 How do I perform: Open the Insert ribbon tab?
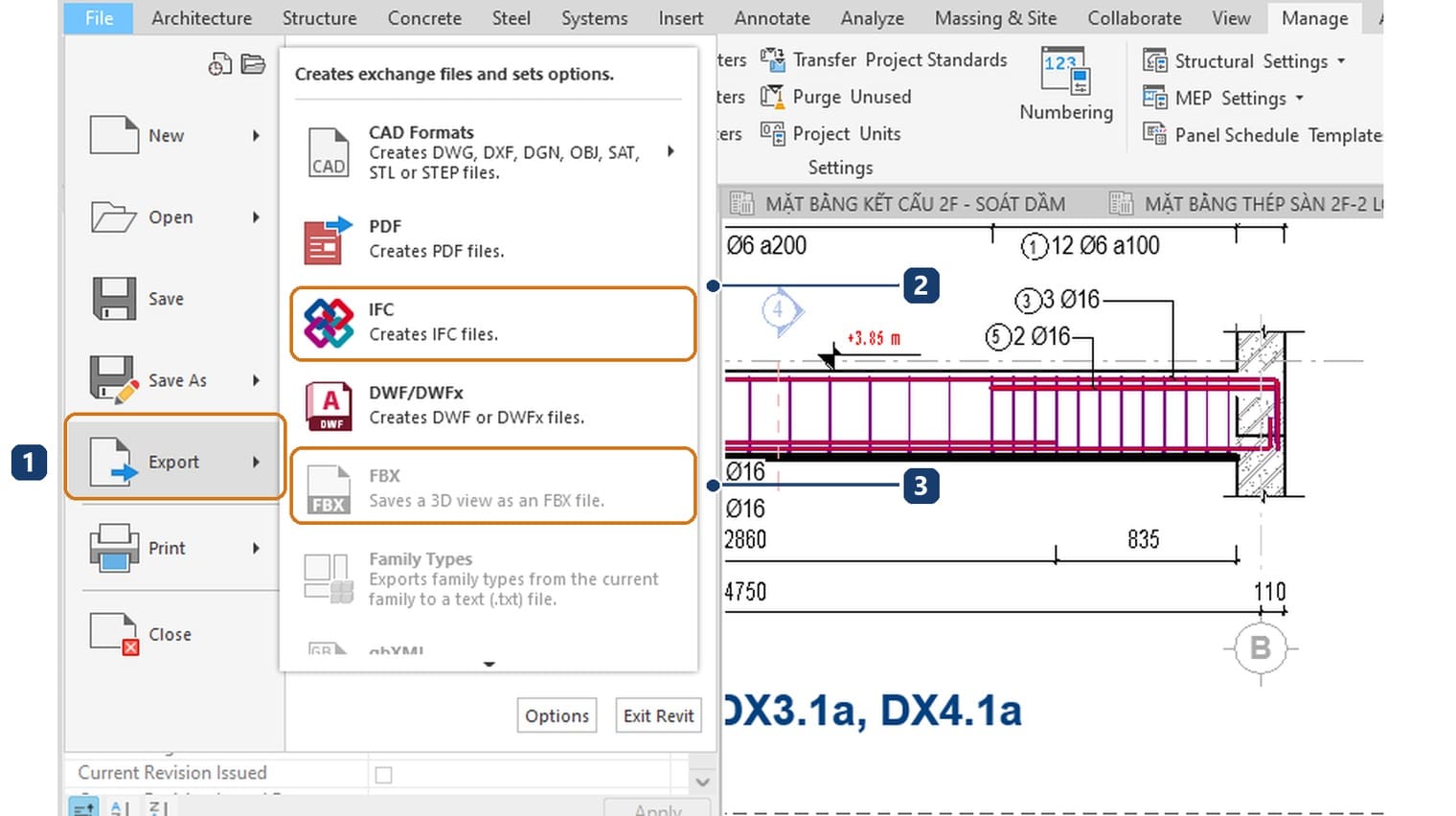[680, 18]
